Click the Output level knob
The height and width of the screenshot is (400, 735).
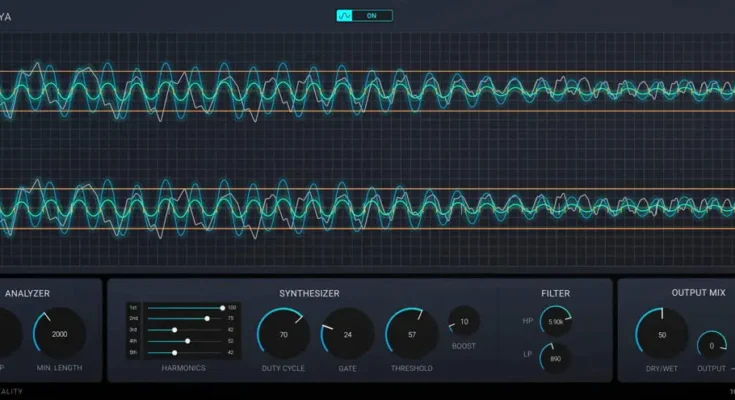(711, 345)
